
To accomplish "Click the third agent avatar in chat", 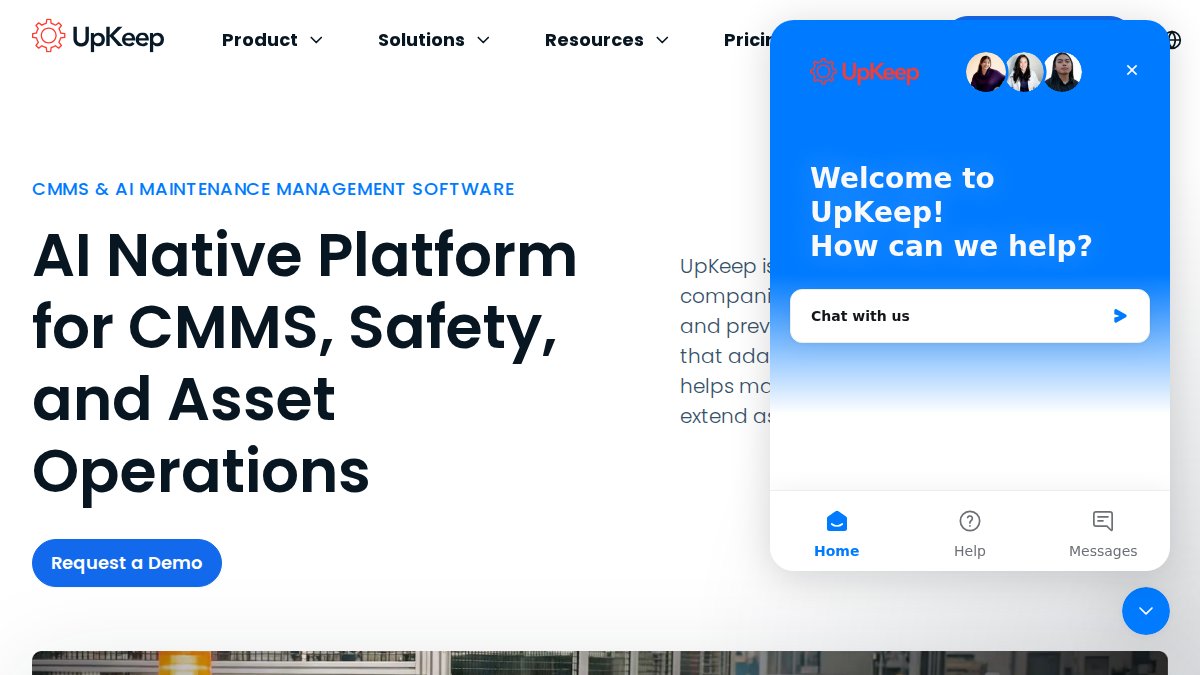I will (x=1062, y=72).
